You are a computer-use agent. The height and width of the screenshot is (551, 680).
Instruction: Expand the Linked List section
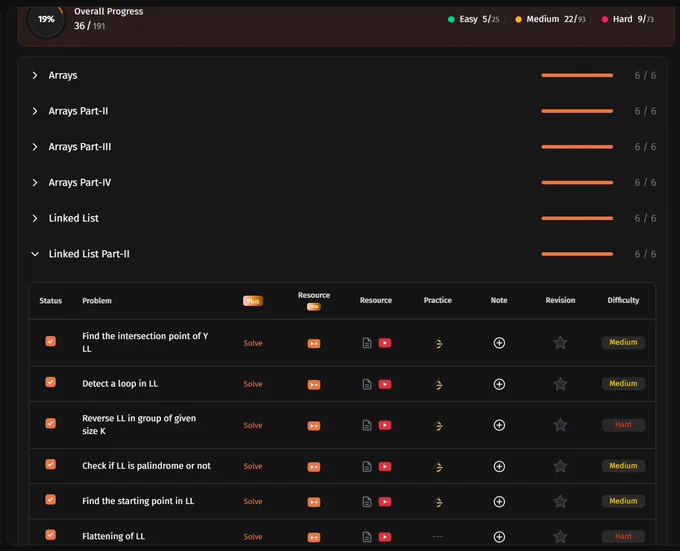point(35,218)
